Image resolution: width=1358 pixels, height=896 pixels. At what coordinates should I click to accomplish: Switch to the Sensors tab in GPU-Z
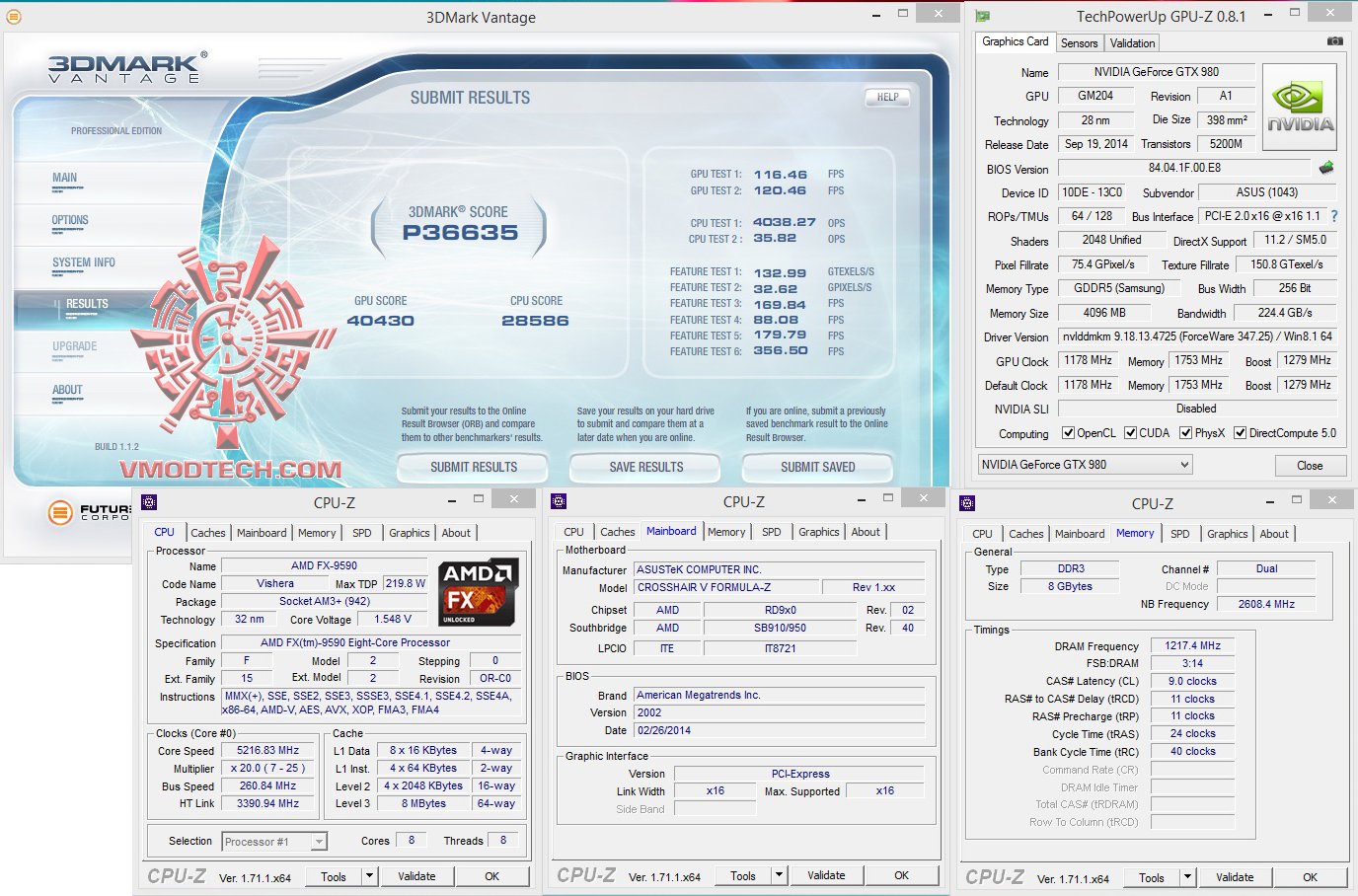click(1079, 43)
